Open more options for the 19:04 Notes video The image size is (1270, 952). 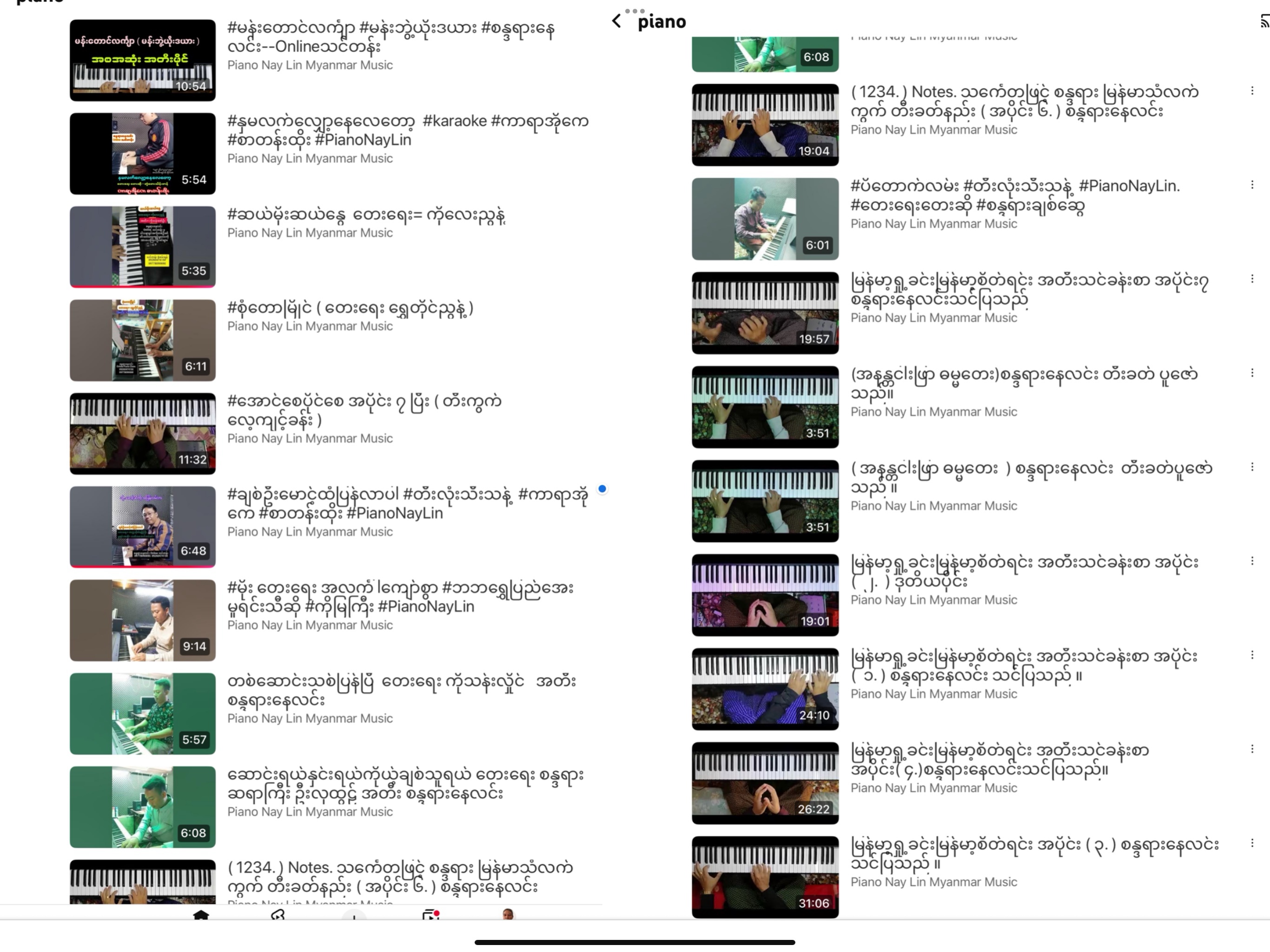(x=1252, y=91)
